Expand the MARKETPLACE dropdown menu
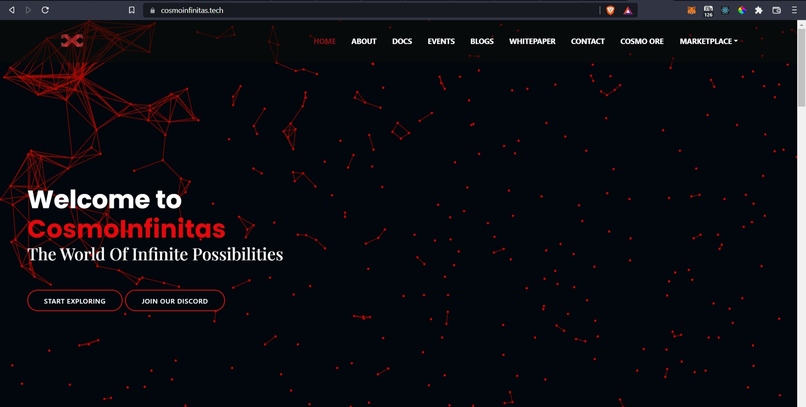 point(708,42)
